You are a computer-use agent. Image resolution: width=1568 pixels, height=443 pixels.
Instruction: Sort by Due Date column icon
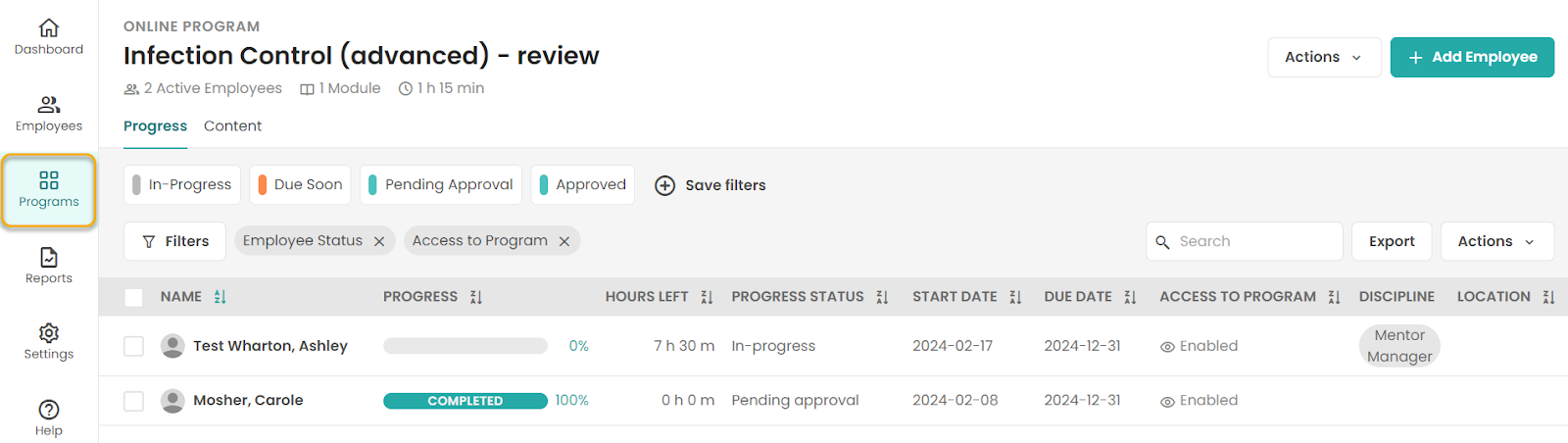tap(1130, 297)
